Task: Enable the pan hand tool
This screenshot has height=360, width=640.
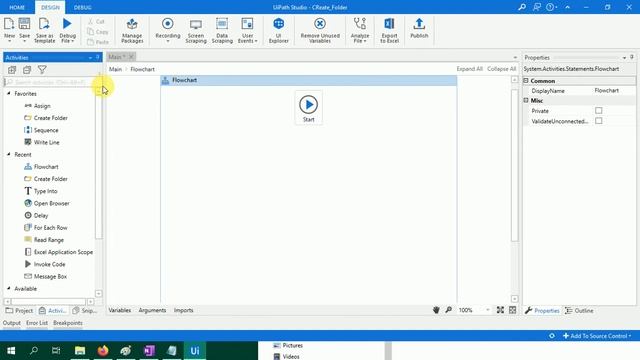Action: pyautogui.click(x=436, y=310)
